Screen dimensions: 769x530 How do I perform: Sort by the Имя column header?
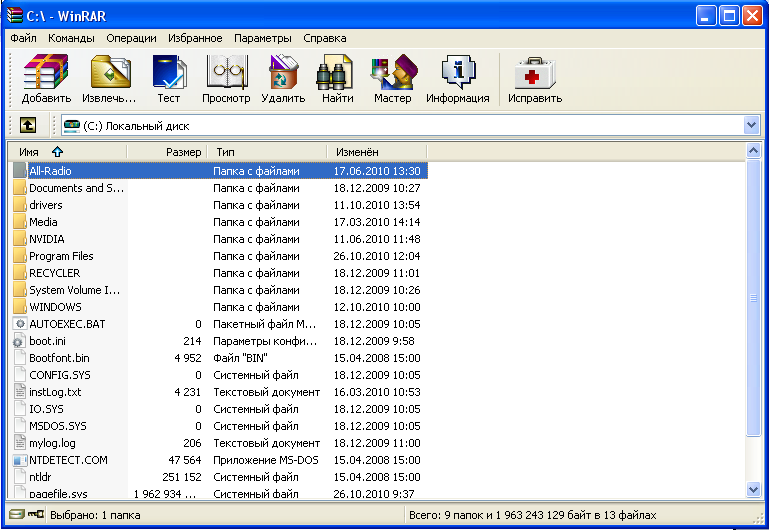tap(68, 152)
